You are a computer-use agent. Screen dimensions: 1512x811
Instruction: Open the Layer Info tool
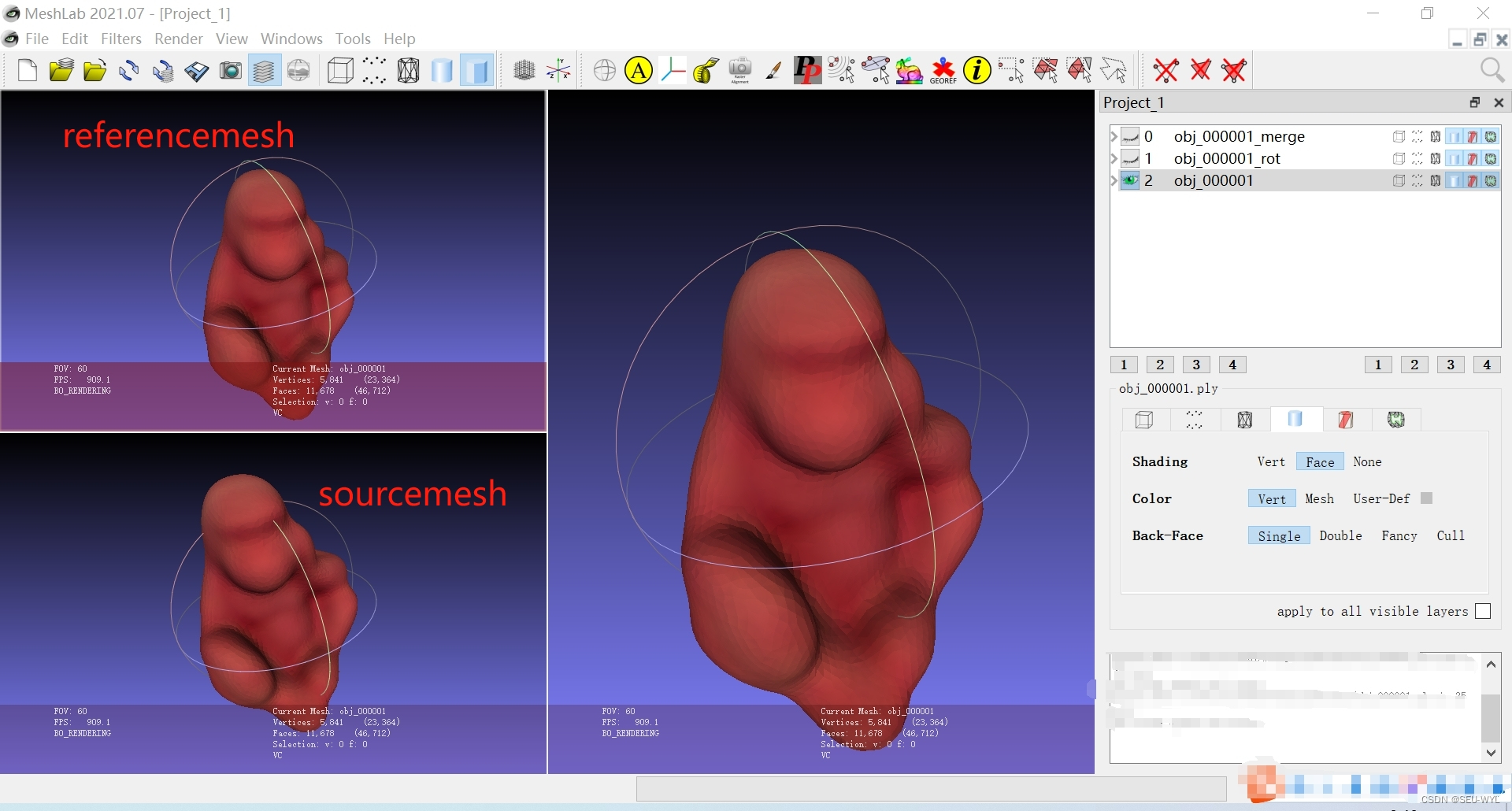[977, 70]
